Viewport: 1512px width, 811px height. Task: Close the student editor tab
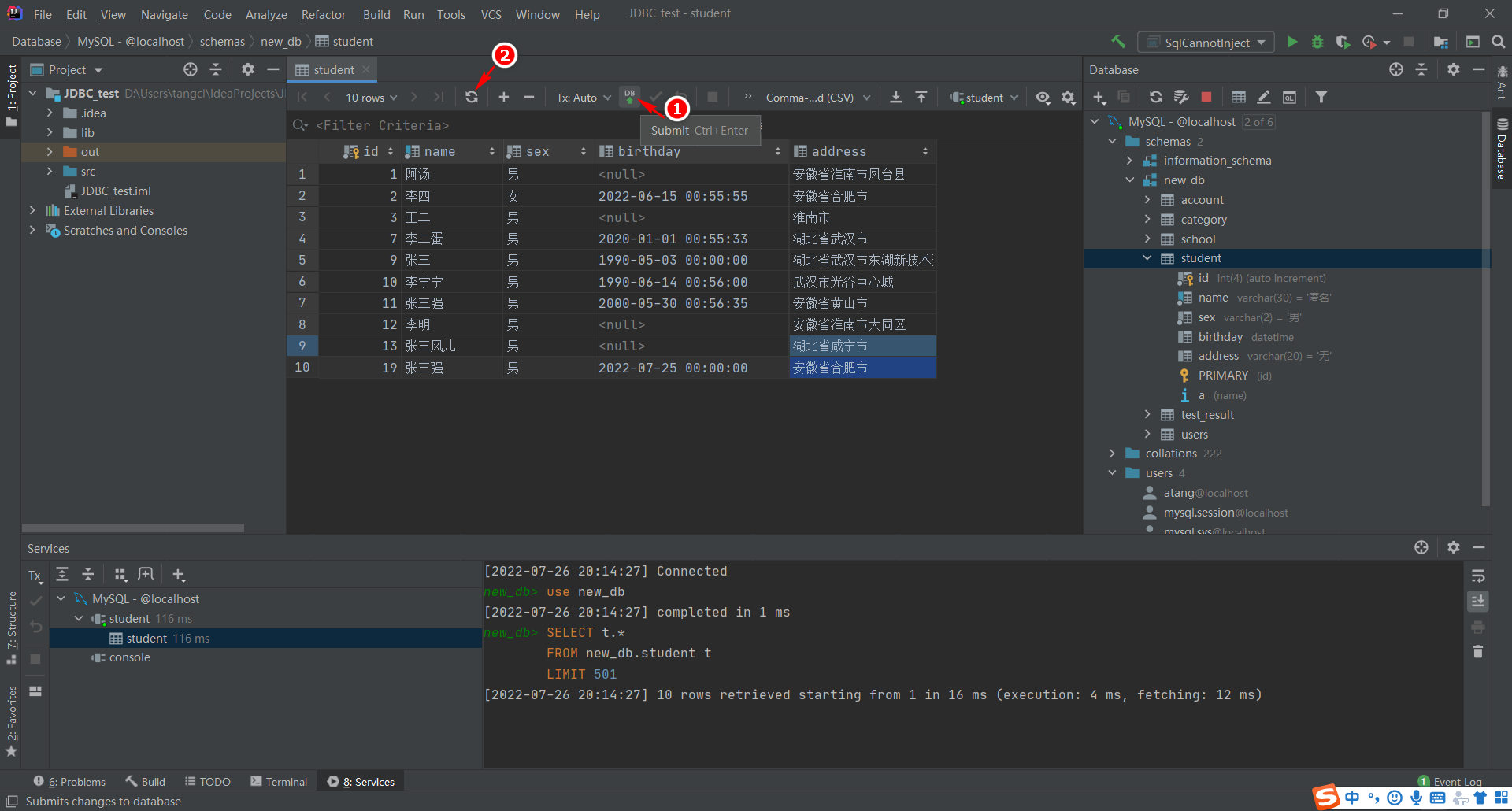click(x=366, y=69)
